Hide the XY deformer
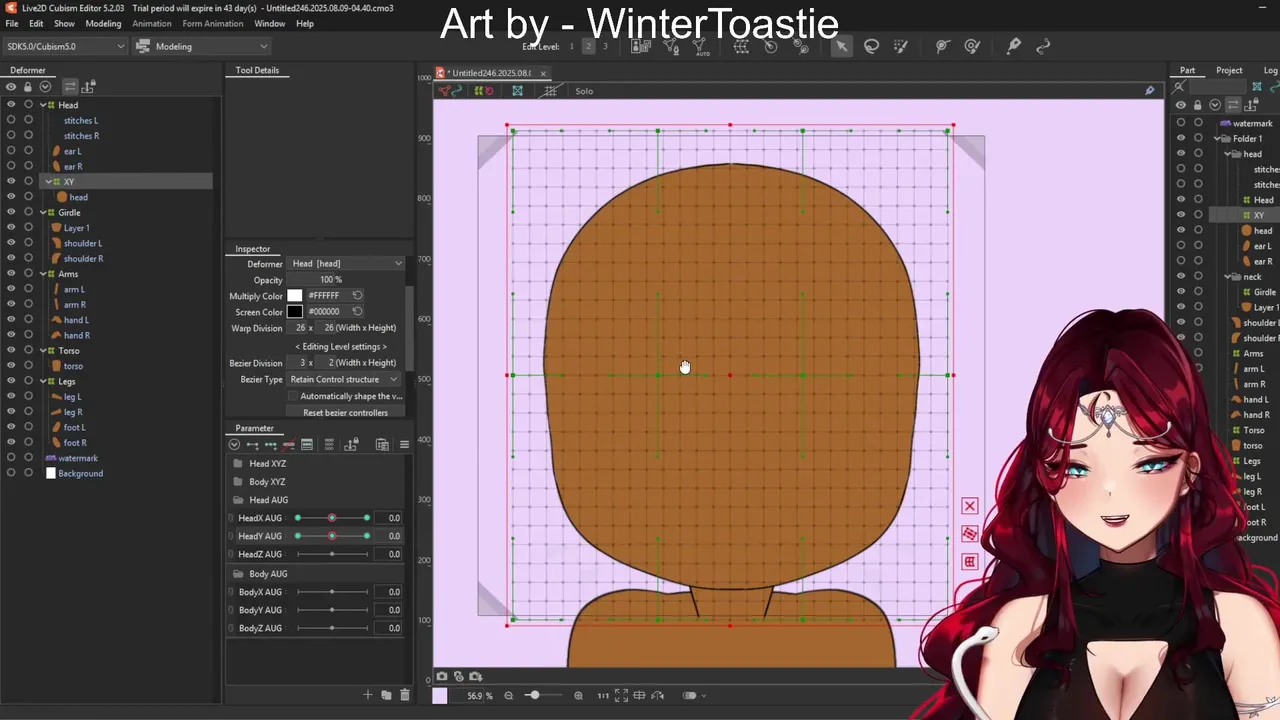This screenshot has width=1280, height=720. coord(11,182)
